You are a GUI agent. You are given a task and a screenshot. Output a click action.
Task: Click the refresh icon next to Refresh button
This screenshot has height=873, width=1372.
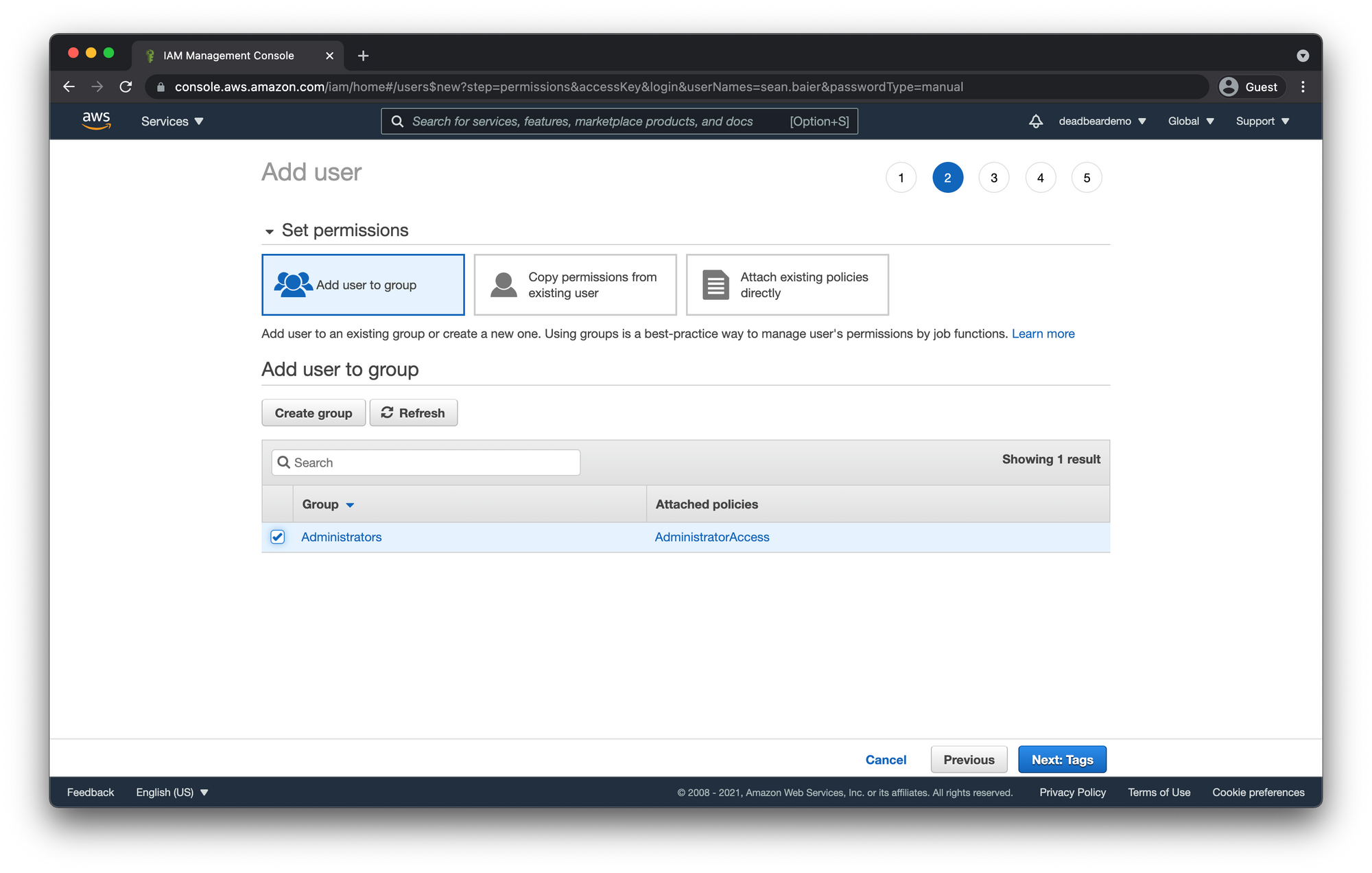(x=387, y=412)
